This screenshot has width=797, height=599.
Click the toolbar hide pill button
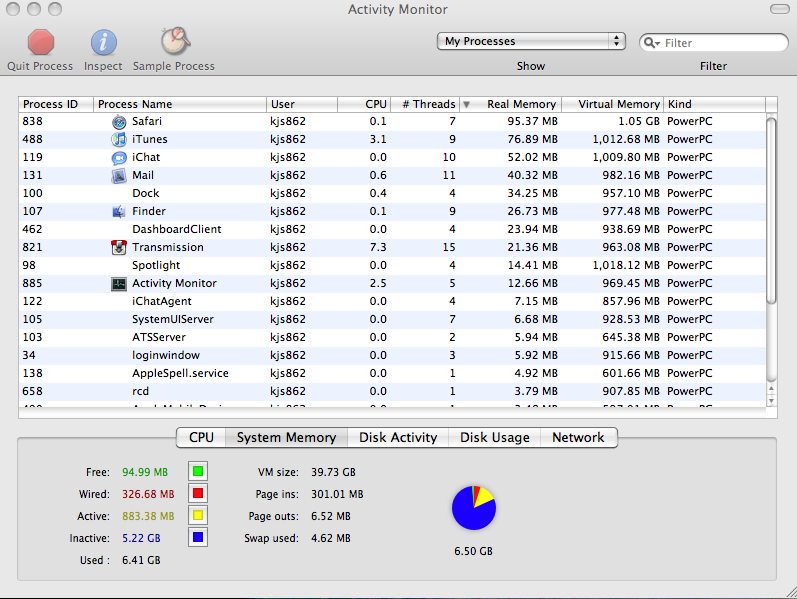click(779, 9)
